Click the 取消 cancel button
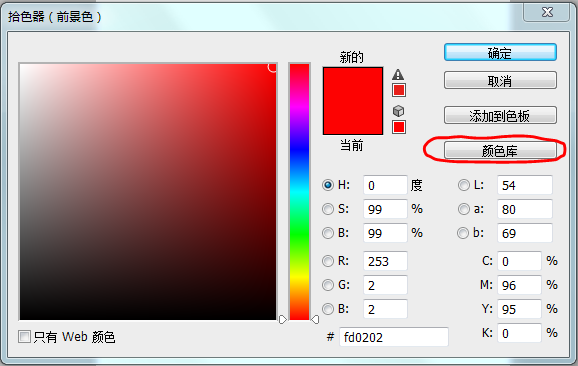Image resolution: width=578 pixels, height=366 pixels. 500,80
